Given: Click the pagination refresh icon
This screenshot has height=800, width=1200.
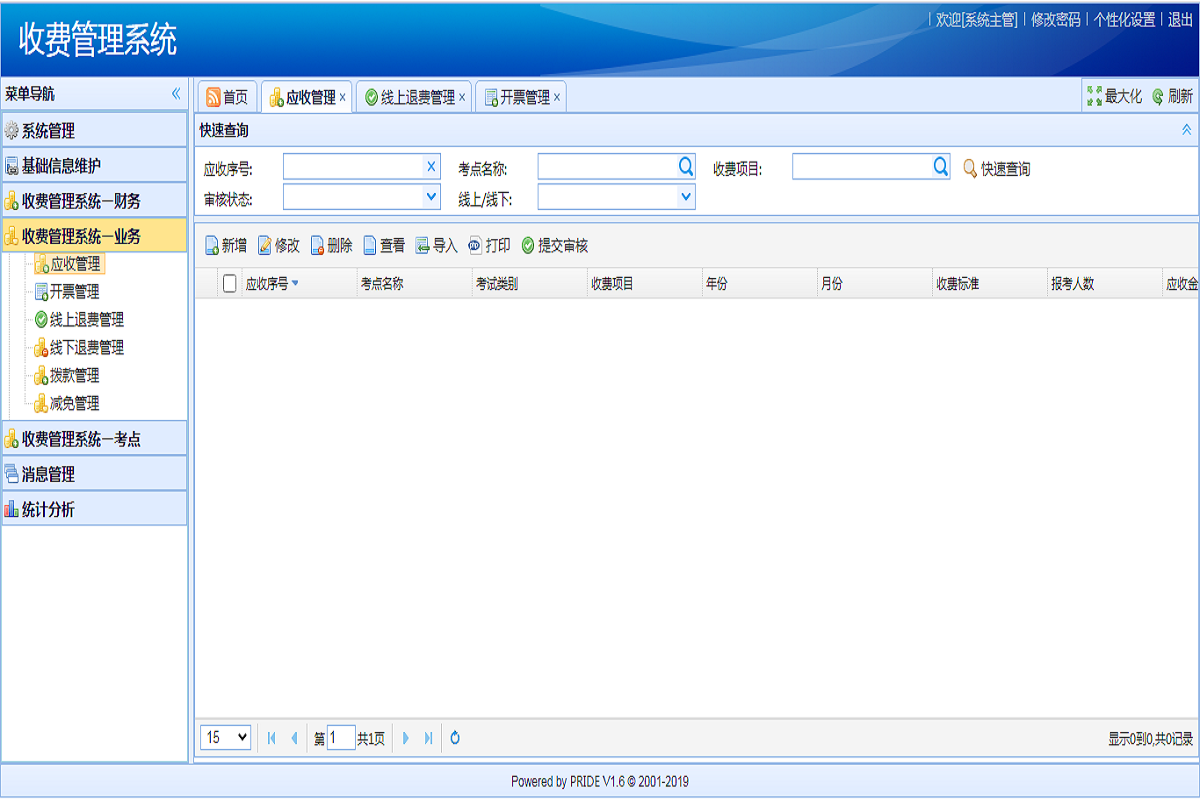Looking at the screenshot, I should click(x=455, y=738).
